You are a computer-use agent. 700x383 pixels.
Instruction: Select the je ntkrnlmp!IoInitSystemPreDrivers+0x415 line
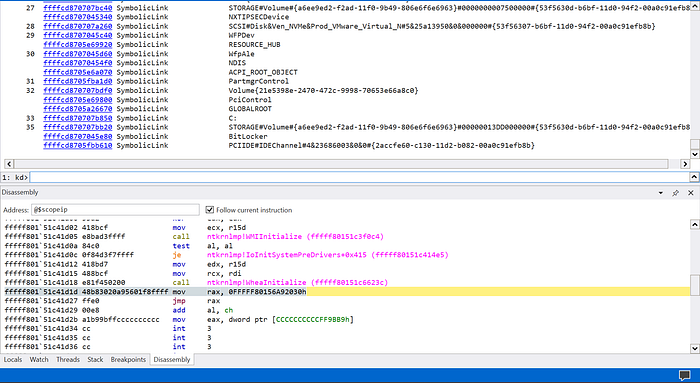pyautogui.click(x=346, y=255)
